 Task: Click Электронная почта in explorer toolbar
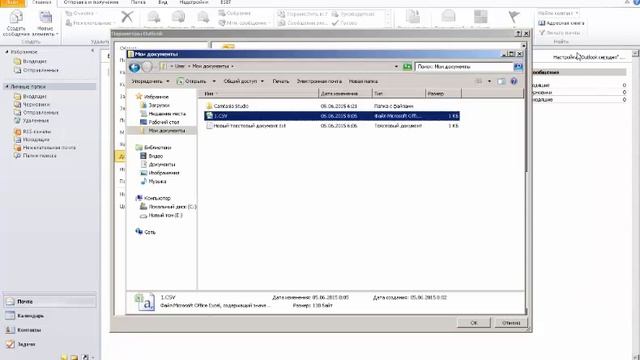click(x=319, y=81)
